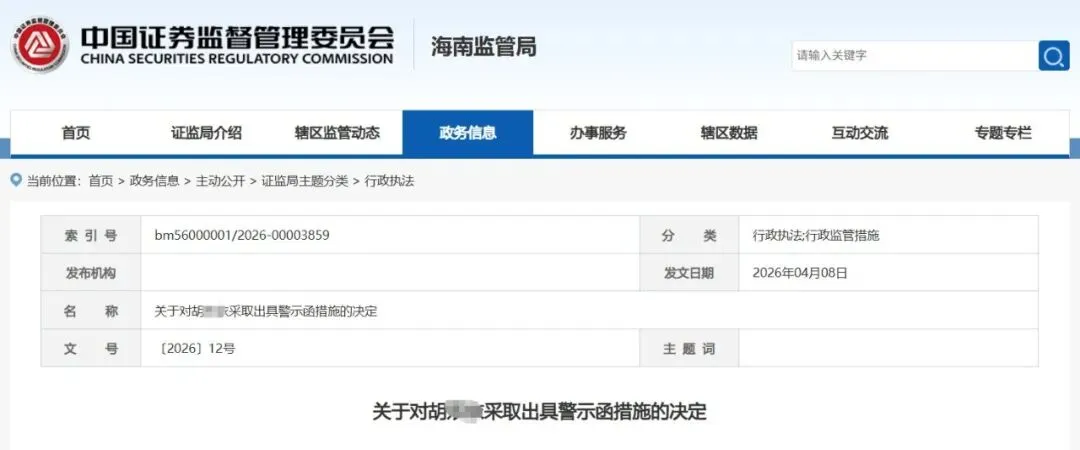Click the CHINA SECURITIES REGULATORY COMMISSION subtitle
Viewport: 1080px width, 450px height.
[x=237, y=59]
